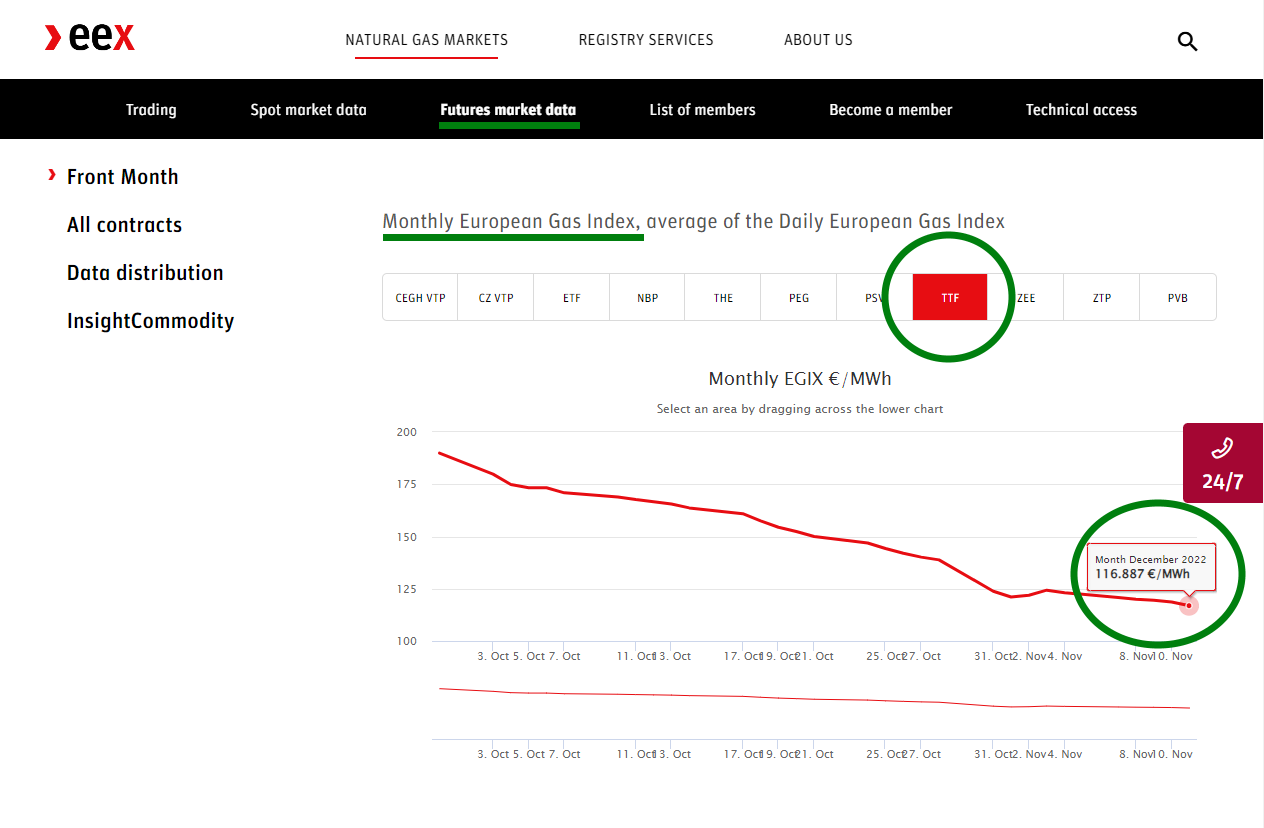
Task: Go to Futures market data
Action: tap(508, 110)
